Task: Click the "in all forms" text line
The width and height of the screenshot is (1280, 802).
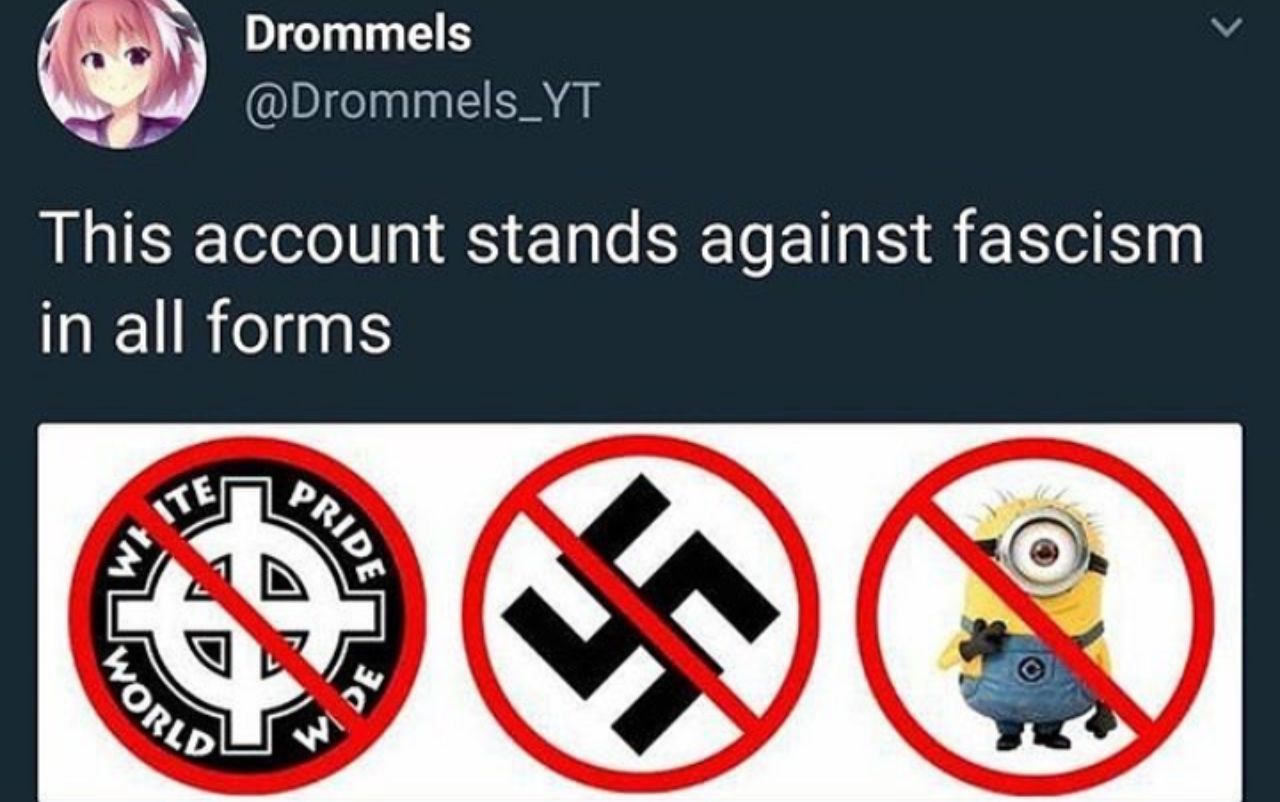Action: coord(215,328)
